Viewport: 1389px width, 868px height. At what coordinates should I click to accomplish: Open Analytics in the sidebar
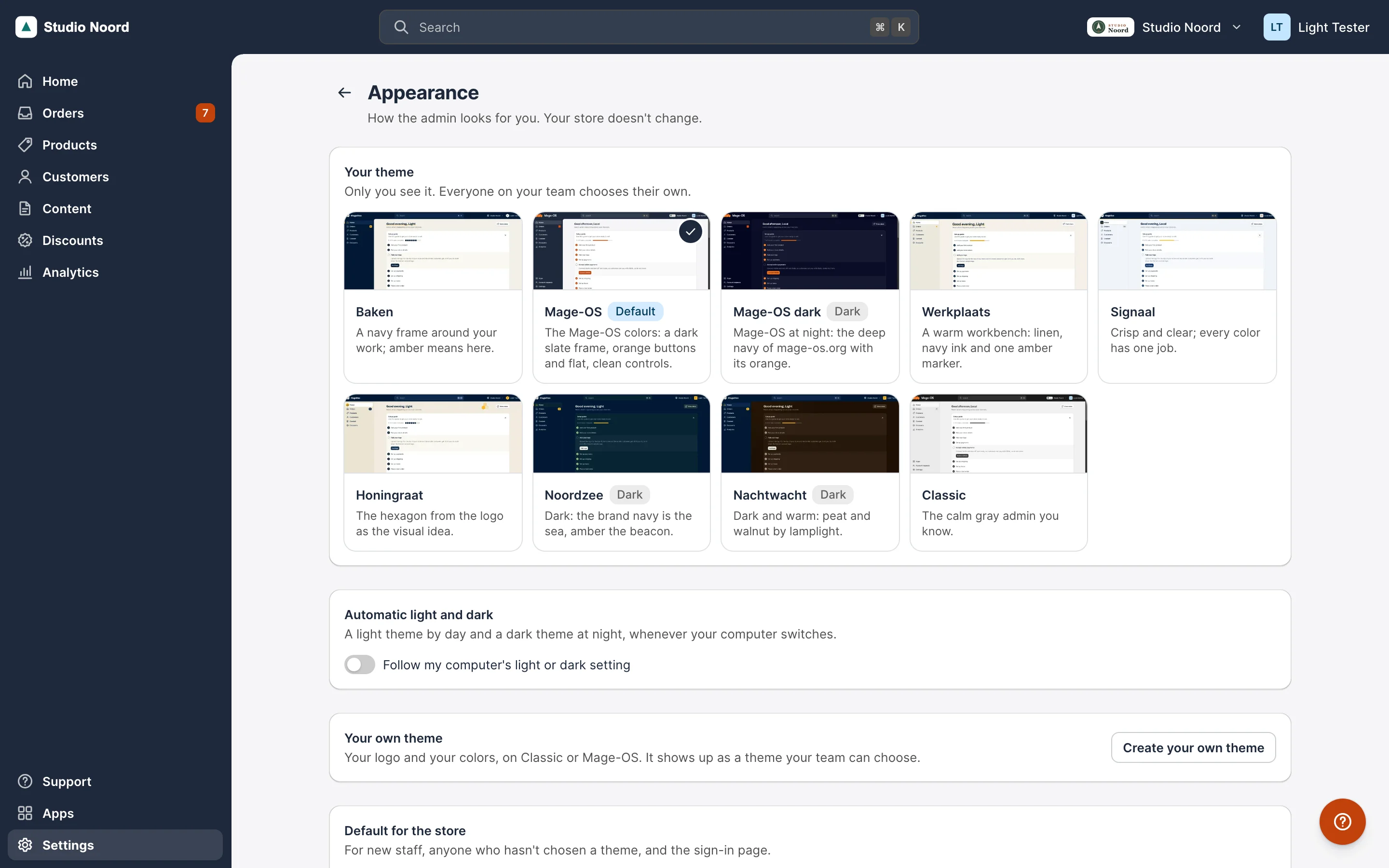coord(115,272)
